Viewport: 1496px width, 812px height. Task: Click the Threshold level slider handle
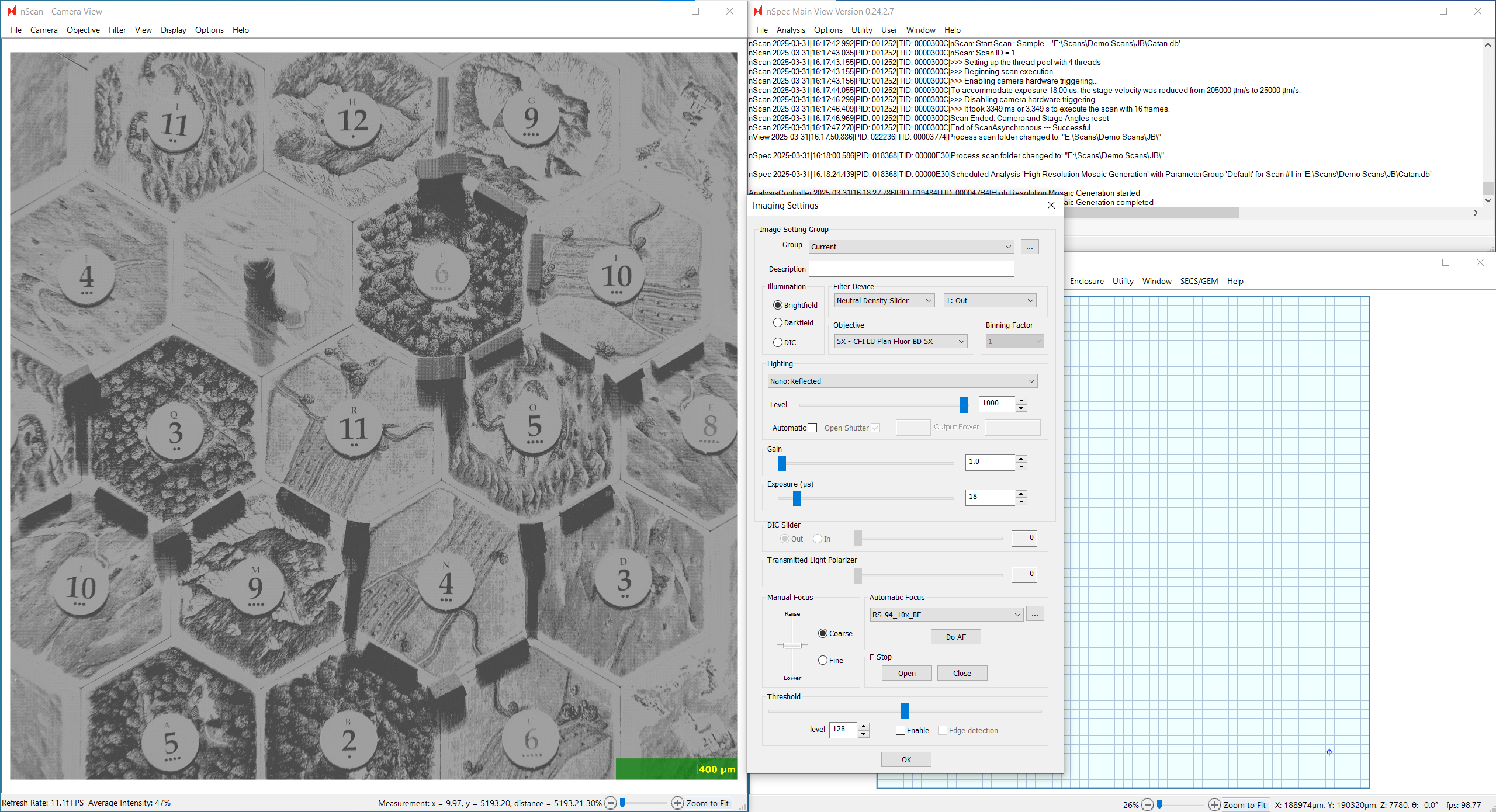tap(905, 711)
